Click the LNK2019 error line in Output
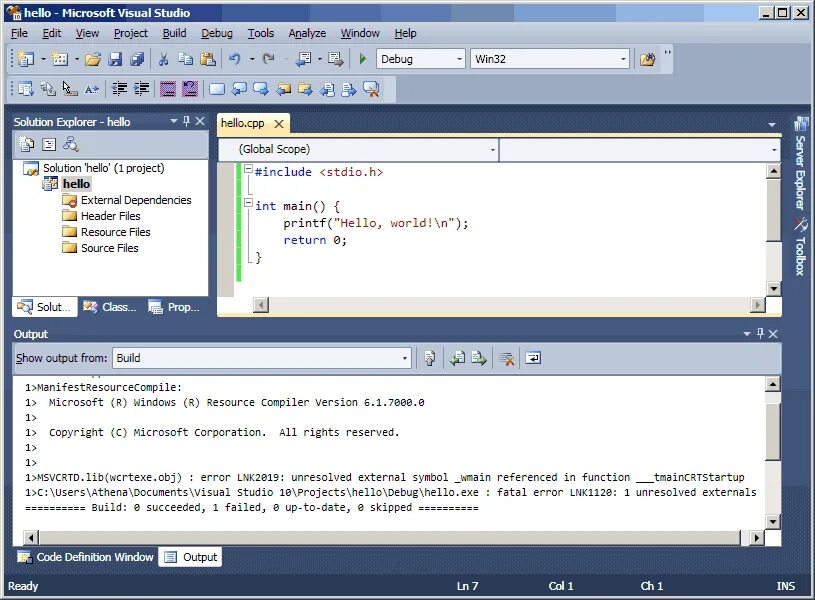The width and height of the screenshot is (815, 600). [385, 477]
